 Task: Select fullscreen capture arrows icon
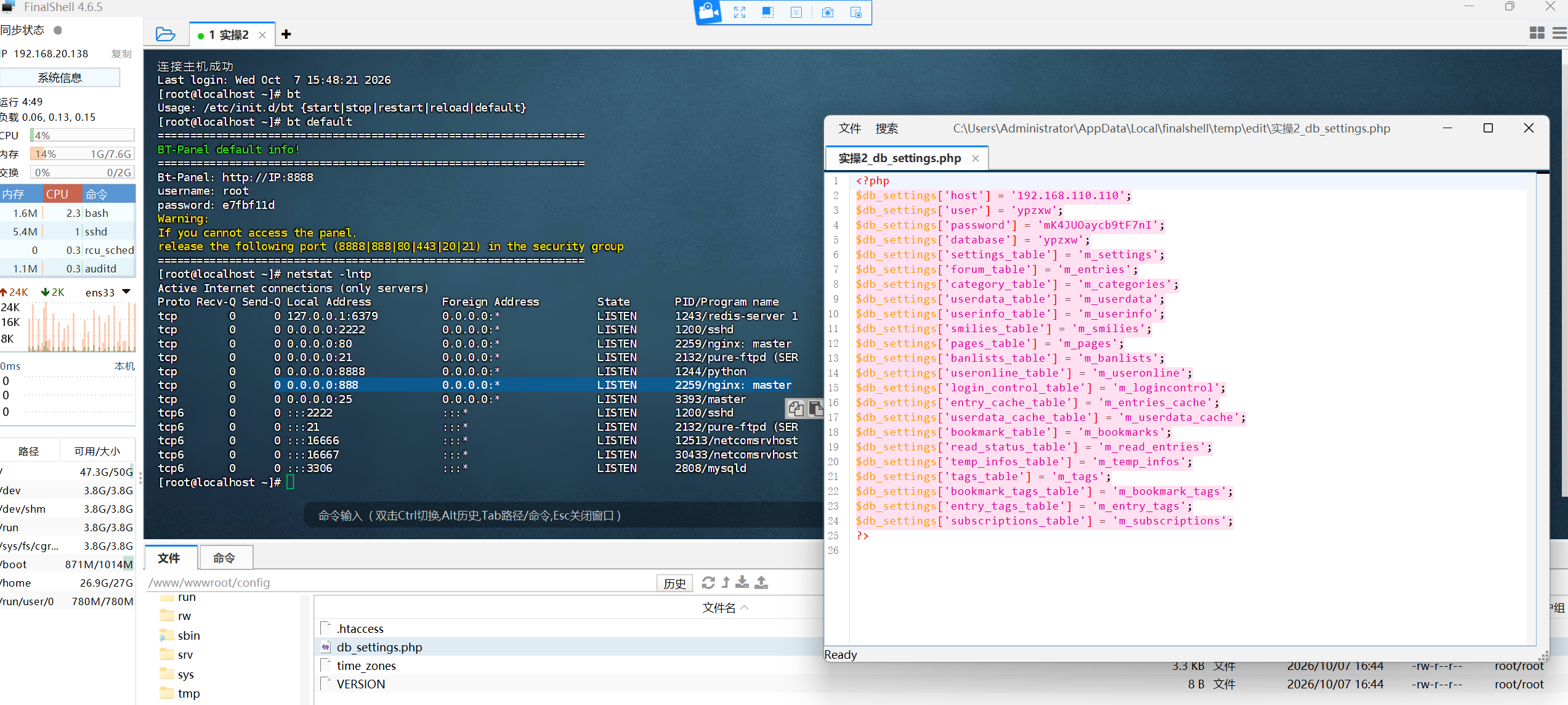pyautogui.click(x=740, y=12)
